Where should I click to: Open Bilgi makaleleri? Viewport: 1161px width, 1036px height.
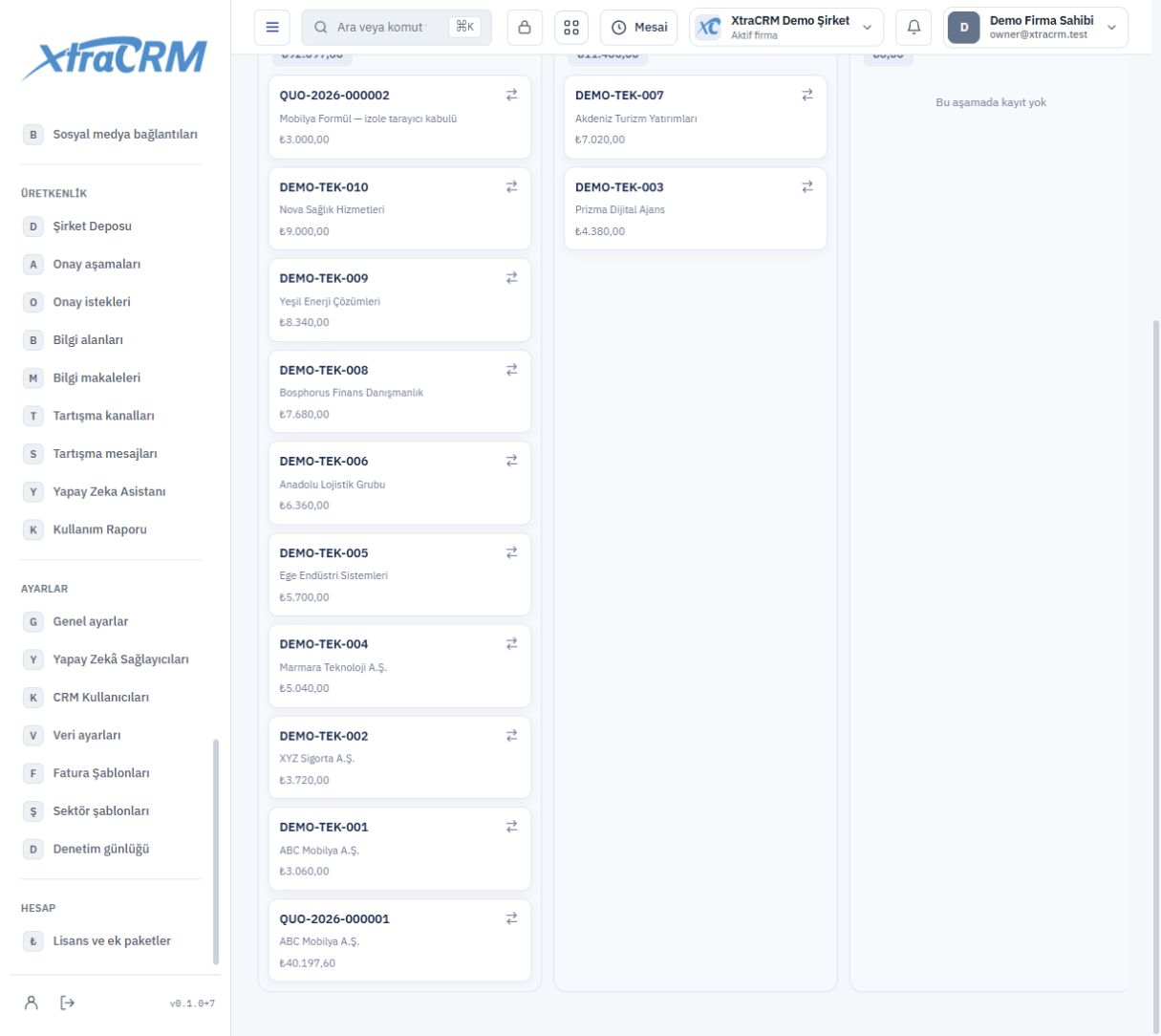[111, 378]
